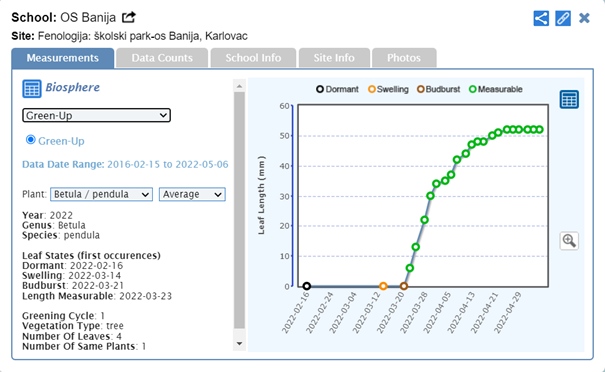This screenshot has width=605, height=372.
Task: Toggle the Swelling series in legend
Action: pyautogui.click(x=388, y=89)
